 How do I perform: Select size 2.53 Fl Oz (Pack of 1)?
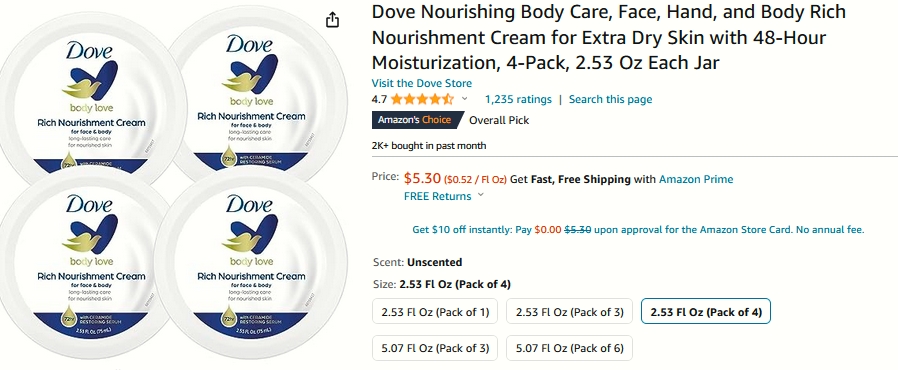(x=435, y=312)
